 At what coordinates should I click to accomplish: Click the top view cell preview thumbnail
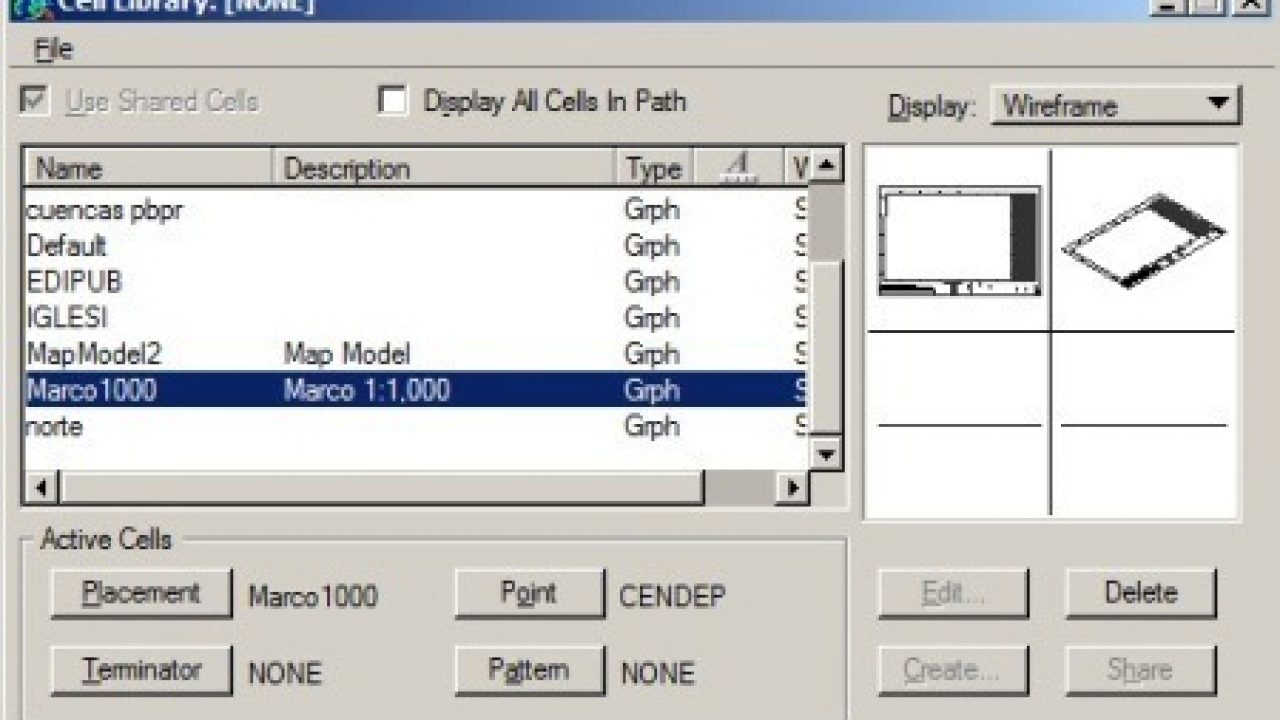tap(959, 241)
